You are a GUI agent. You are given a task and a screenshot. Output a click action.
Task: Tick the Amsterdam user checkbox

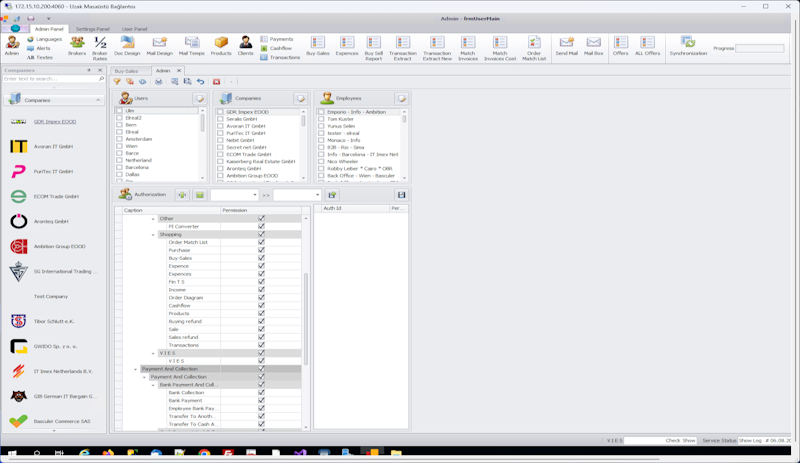[x=119, y=139]
